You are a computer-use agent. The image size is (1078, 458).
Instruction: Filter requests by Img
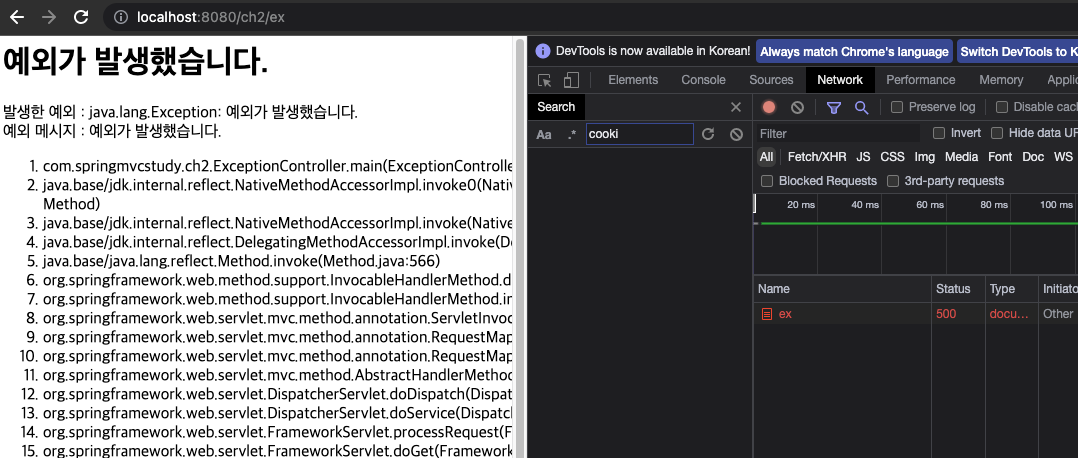click(925, 157)
